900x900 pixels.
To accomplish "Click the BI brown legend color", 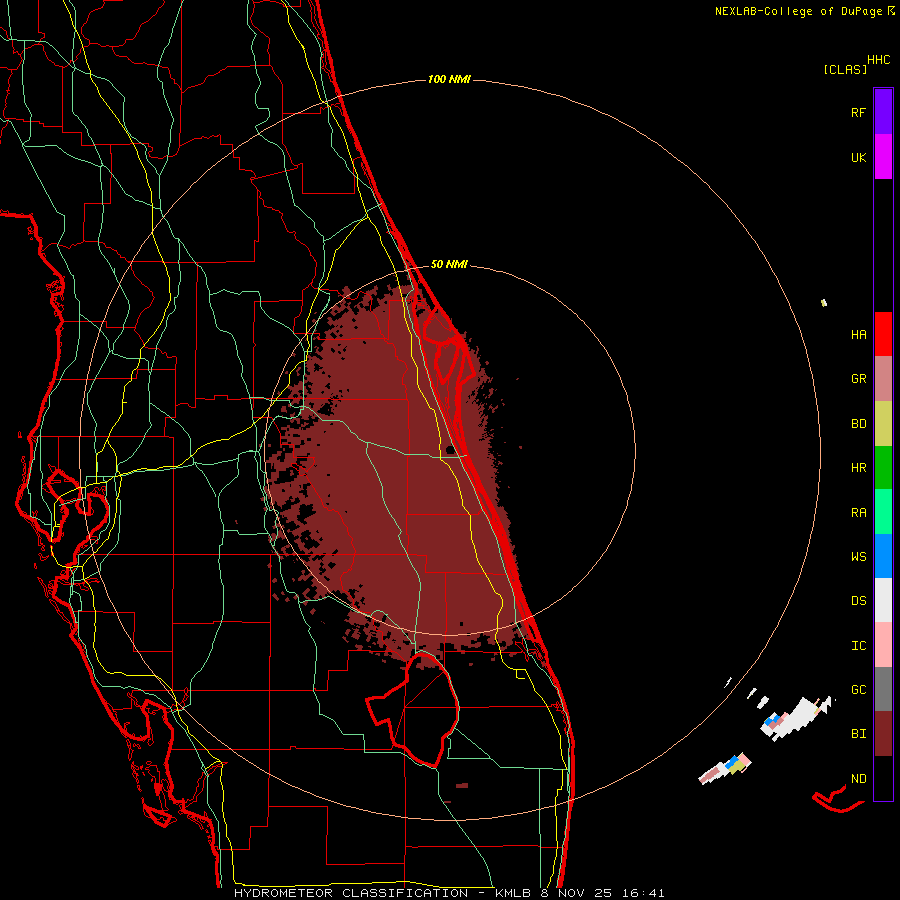I will [x=883, y=734].
